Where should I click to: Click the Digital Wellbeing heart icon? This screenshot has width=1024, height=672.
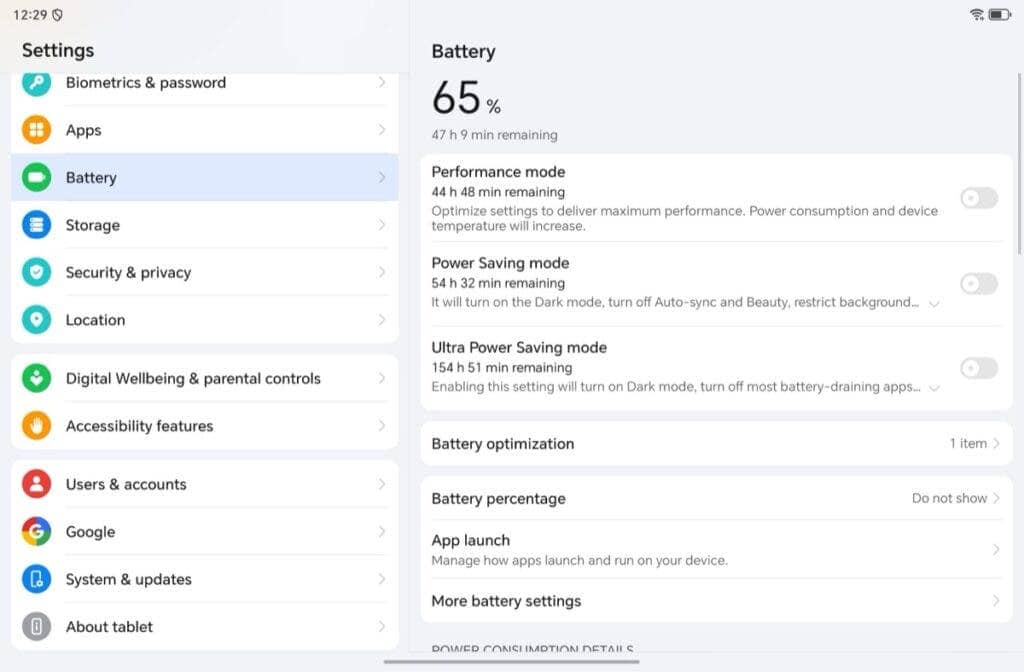(37, 378)
